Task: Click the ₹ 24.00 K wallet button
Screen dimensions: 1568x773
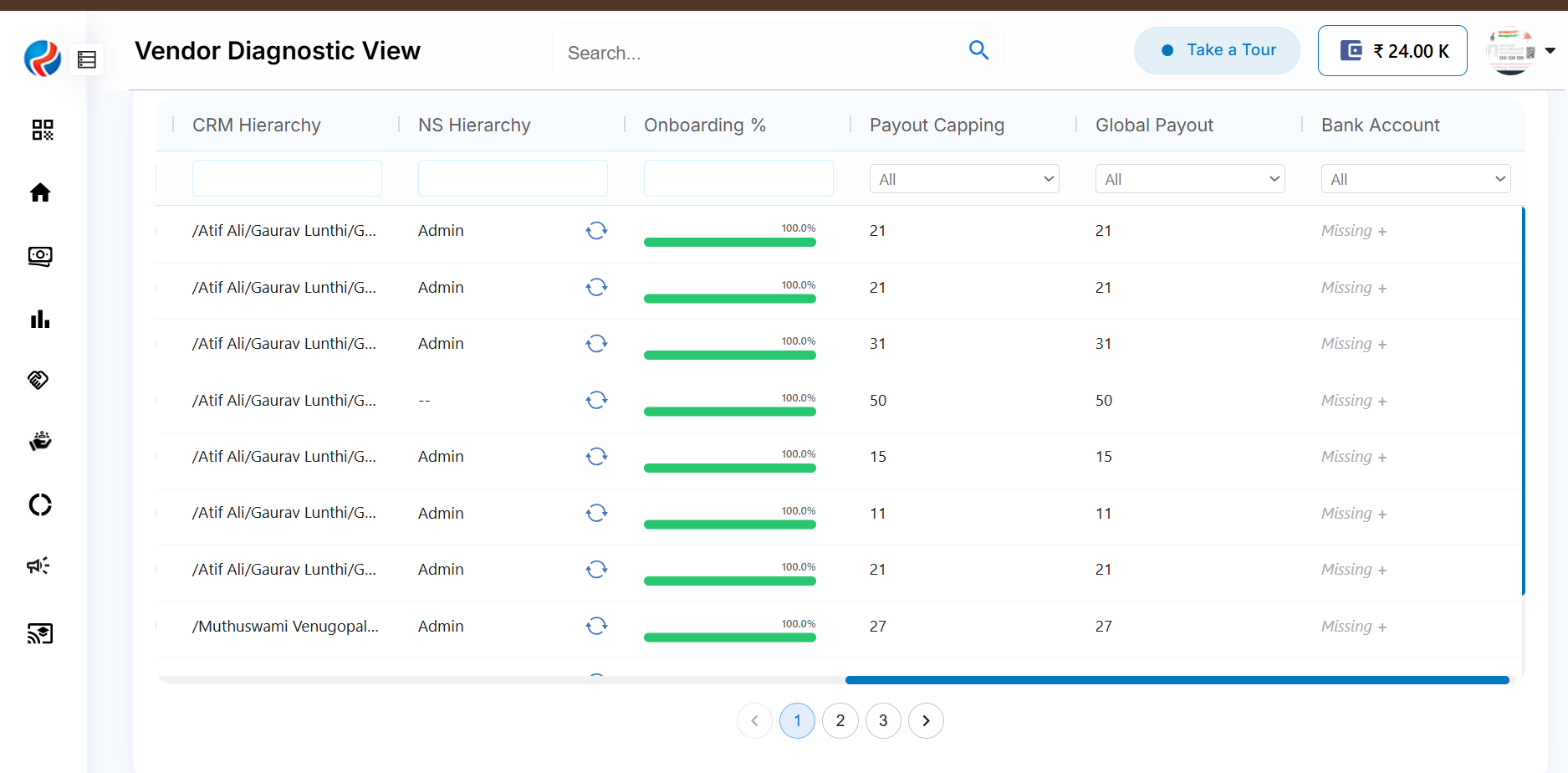Action: point(1392,51)
